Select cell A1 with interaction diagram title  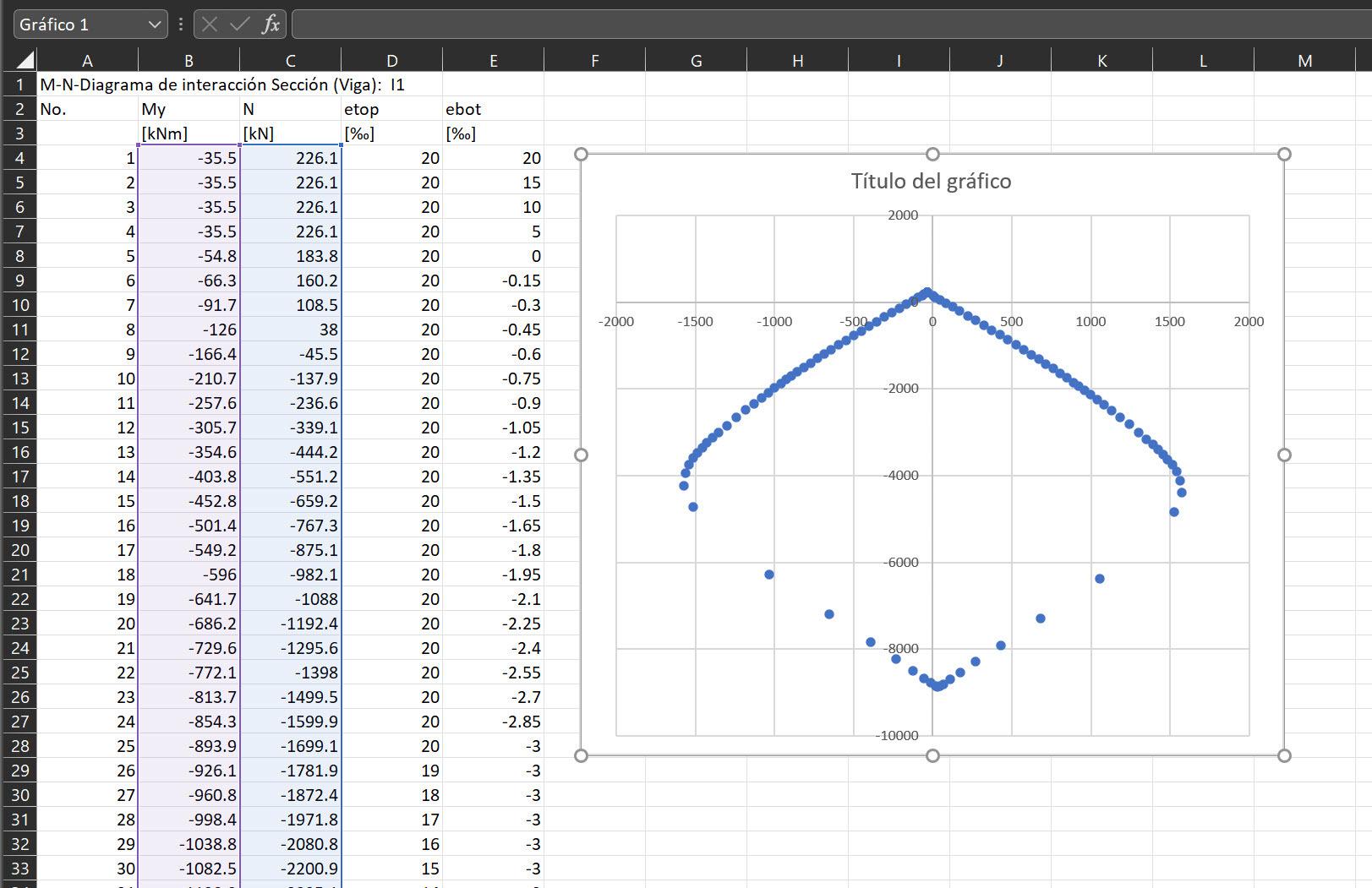pyautogui.click(x=87, y=84)
